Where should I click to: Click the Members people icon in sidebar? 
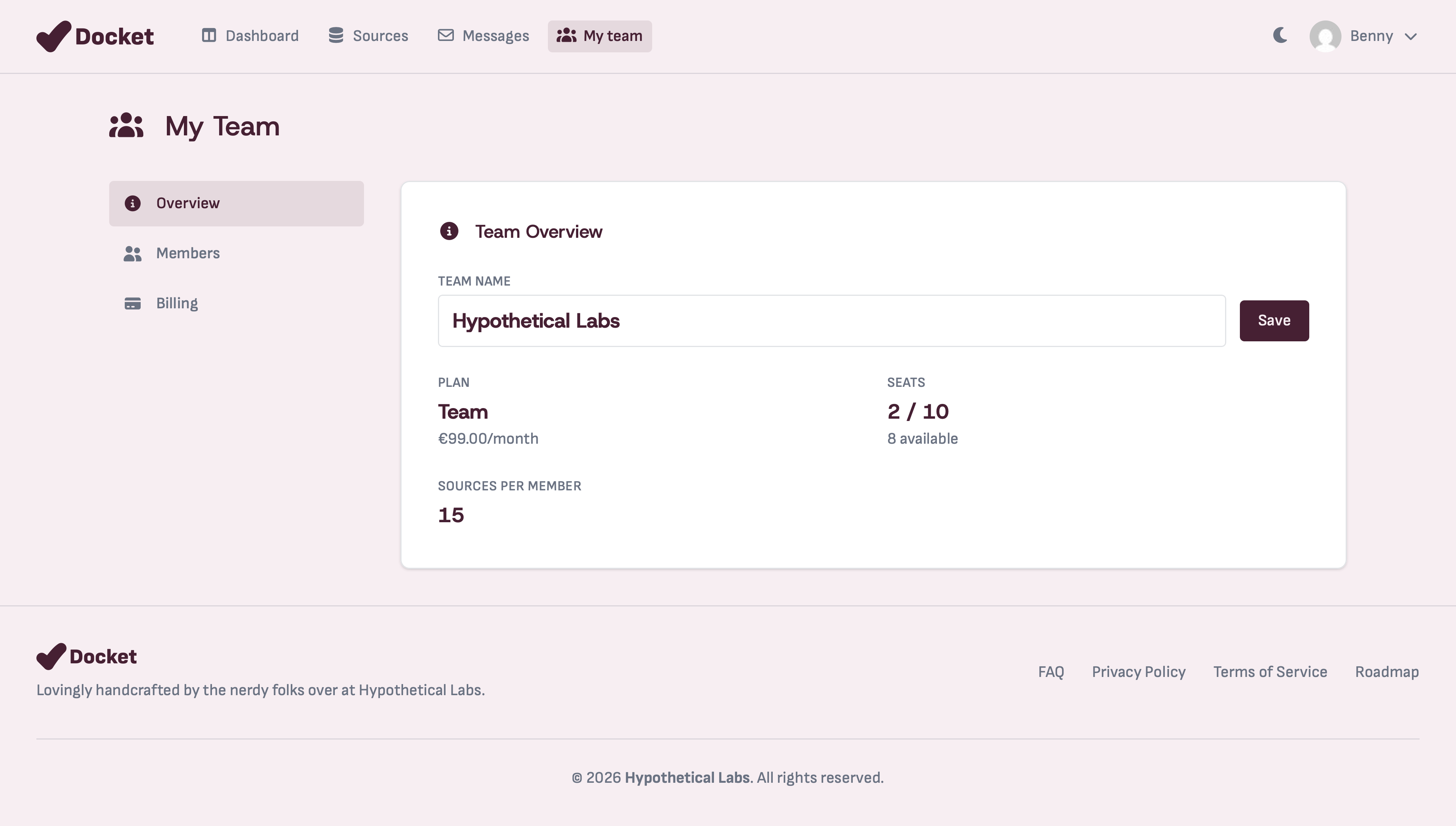pos(132,254)
